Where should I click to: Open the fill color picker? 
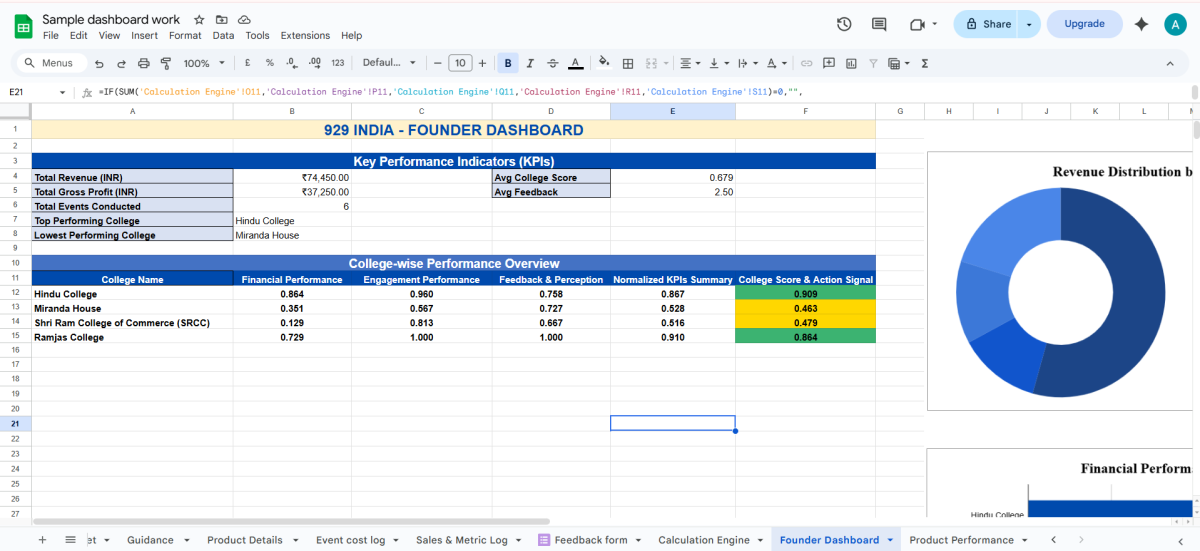(603, 63)
